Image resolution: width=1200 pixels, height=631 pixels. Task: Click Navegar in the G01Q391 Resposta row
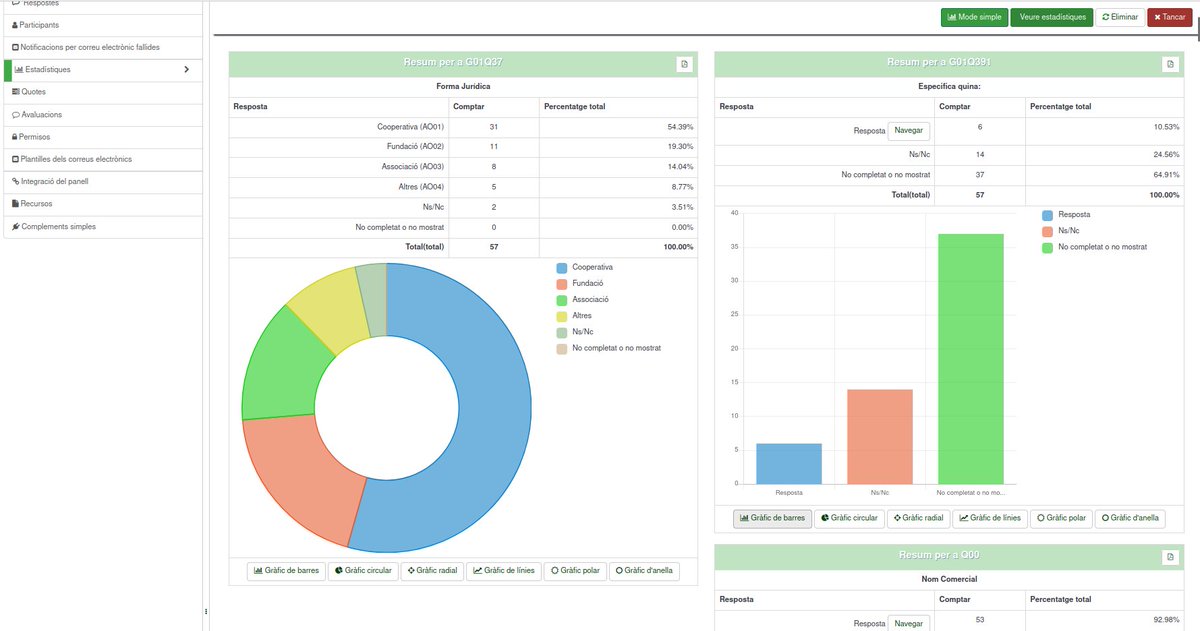click(909, 131)
